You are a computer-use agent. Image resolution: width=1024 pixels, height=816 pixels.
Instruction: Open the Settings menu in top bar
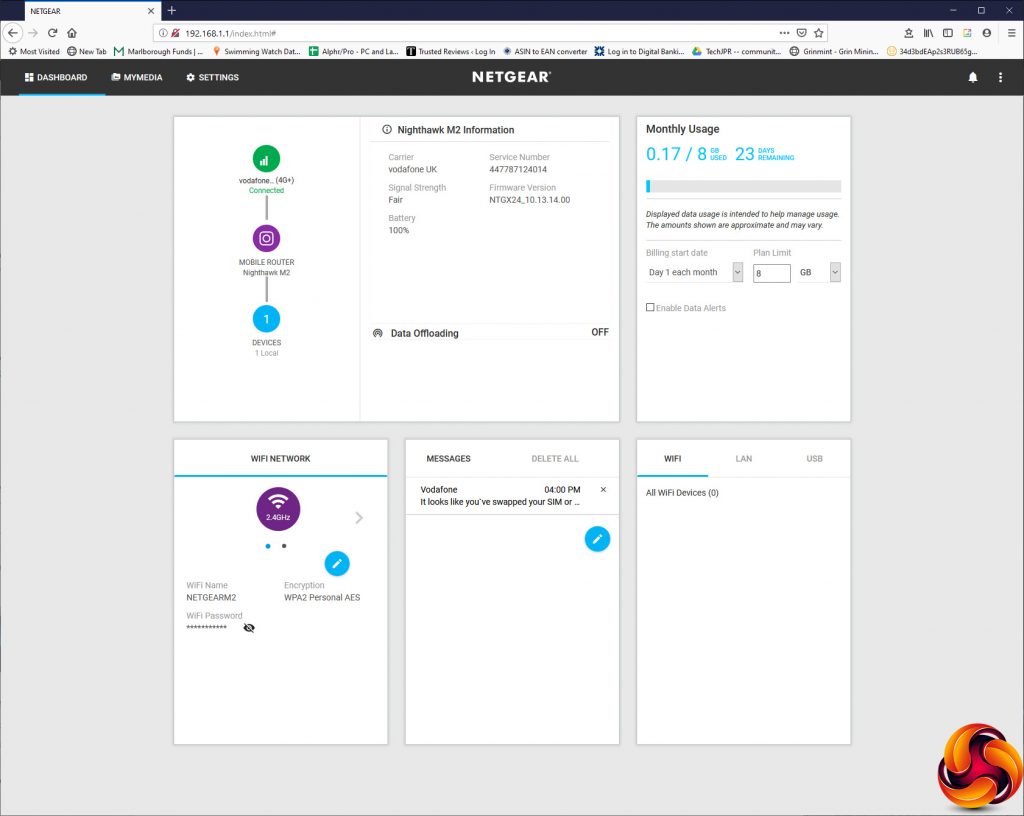point(212,77)
